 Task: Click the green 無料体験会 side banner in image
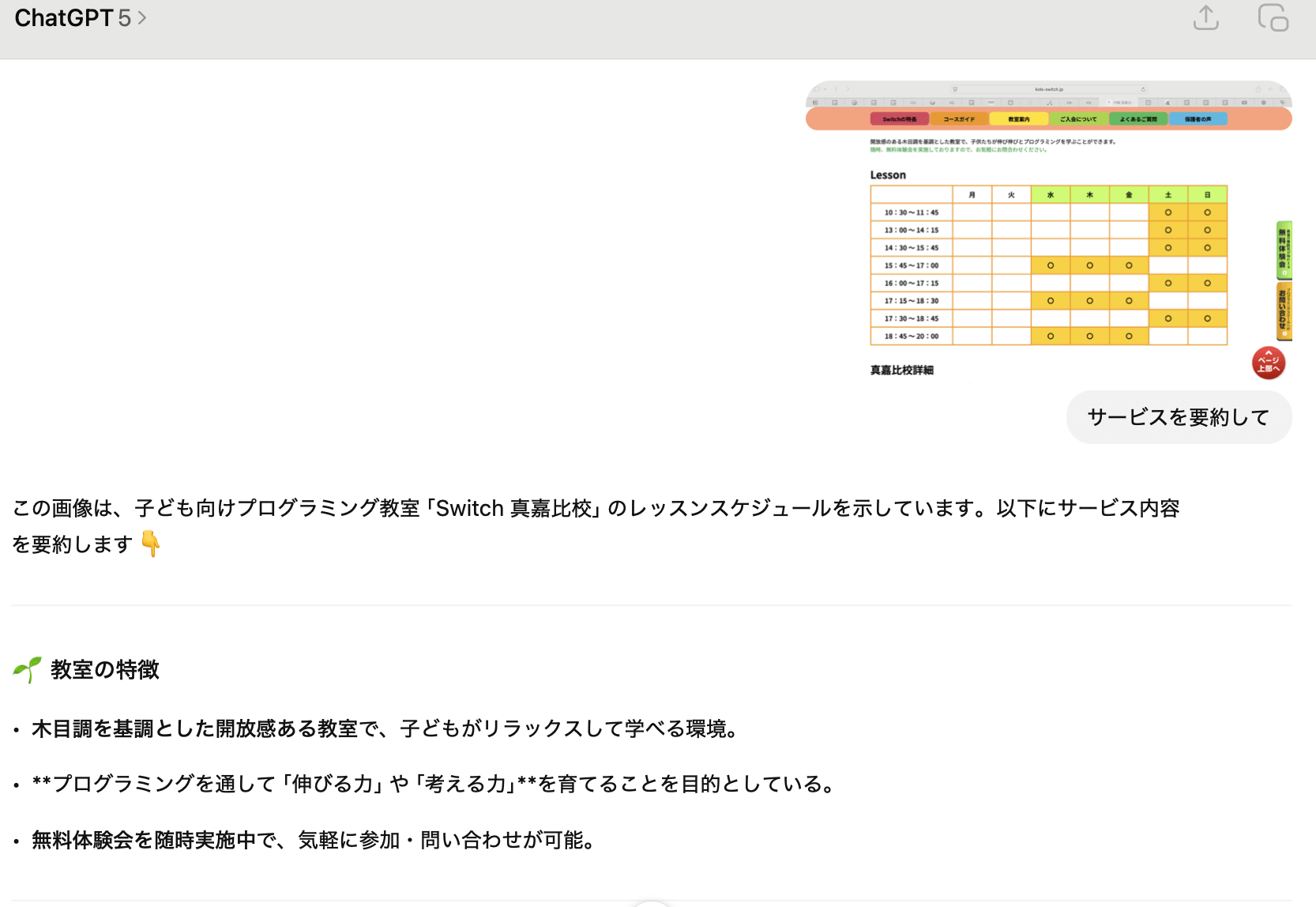[1284, 250]
